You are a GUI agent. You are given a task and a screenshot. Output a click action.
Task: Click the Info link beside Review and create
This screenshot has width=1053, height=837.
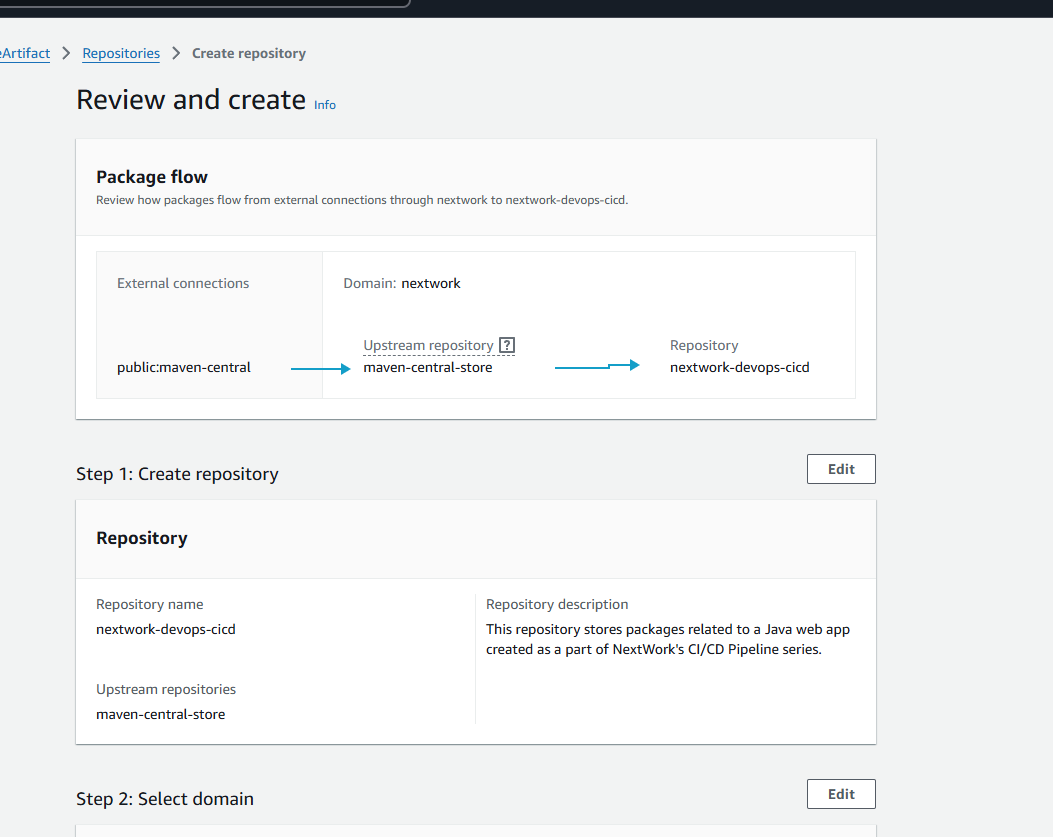click(x=324, y=104)
